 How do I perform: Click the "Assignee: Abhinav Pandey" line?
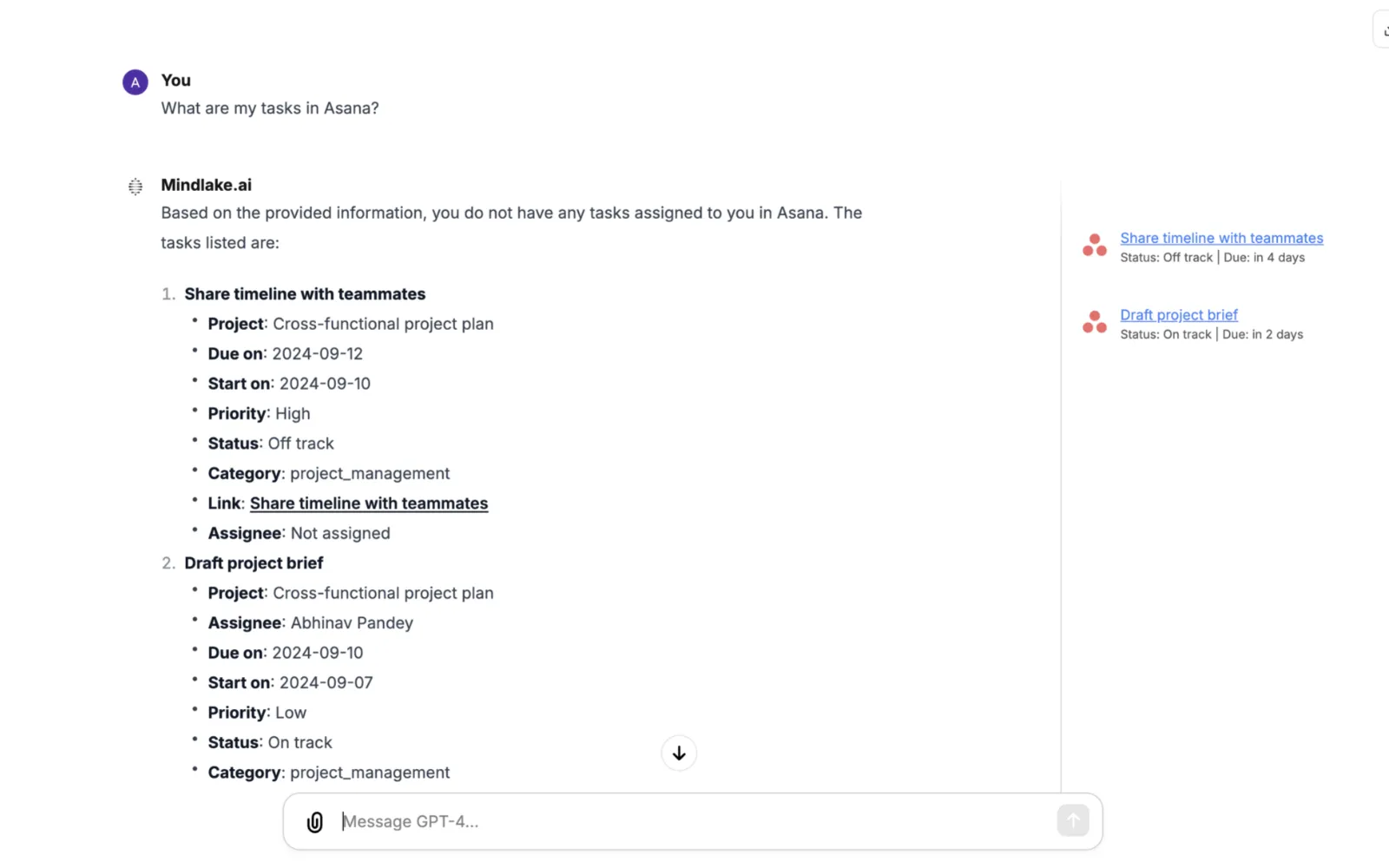310,623
